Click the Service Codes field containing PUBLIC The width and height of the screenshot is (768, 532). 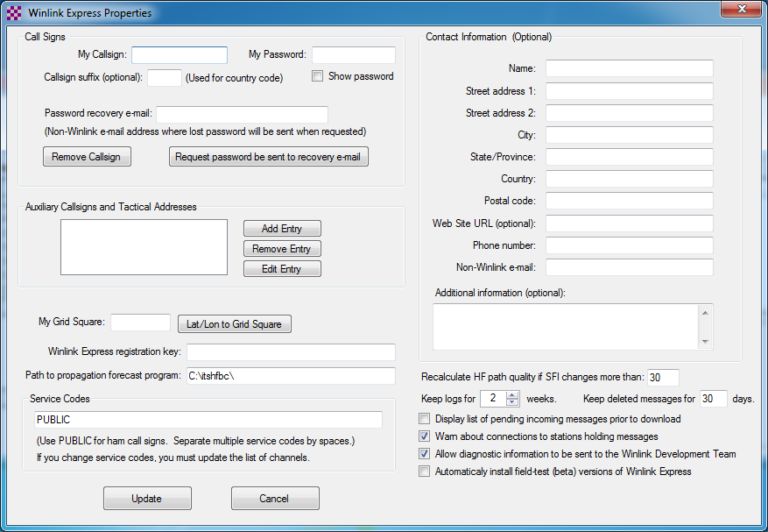[x=209, y=420]
